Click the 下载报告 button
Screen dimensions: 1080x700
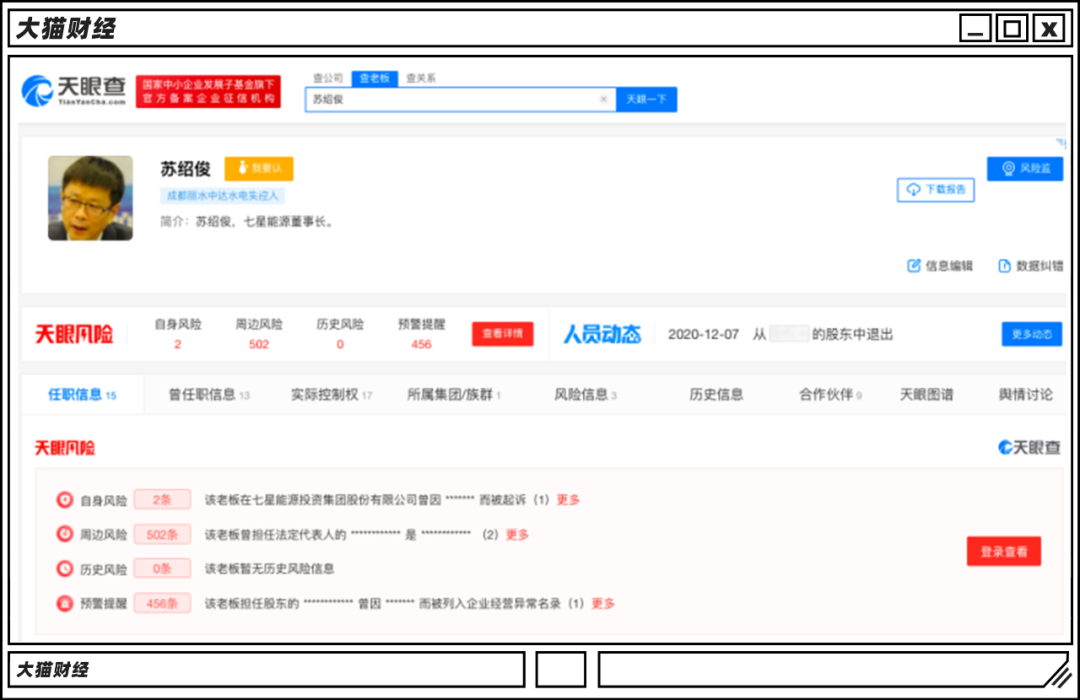tap(935, 189)
